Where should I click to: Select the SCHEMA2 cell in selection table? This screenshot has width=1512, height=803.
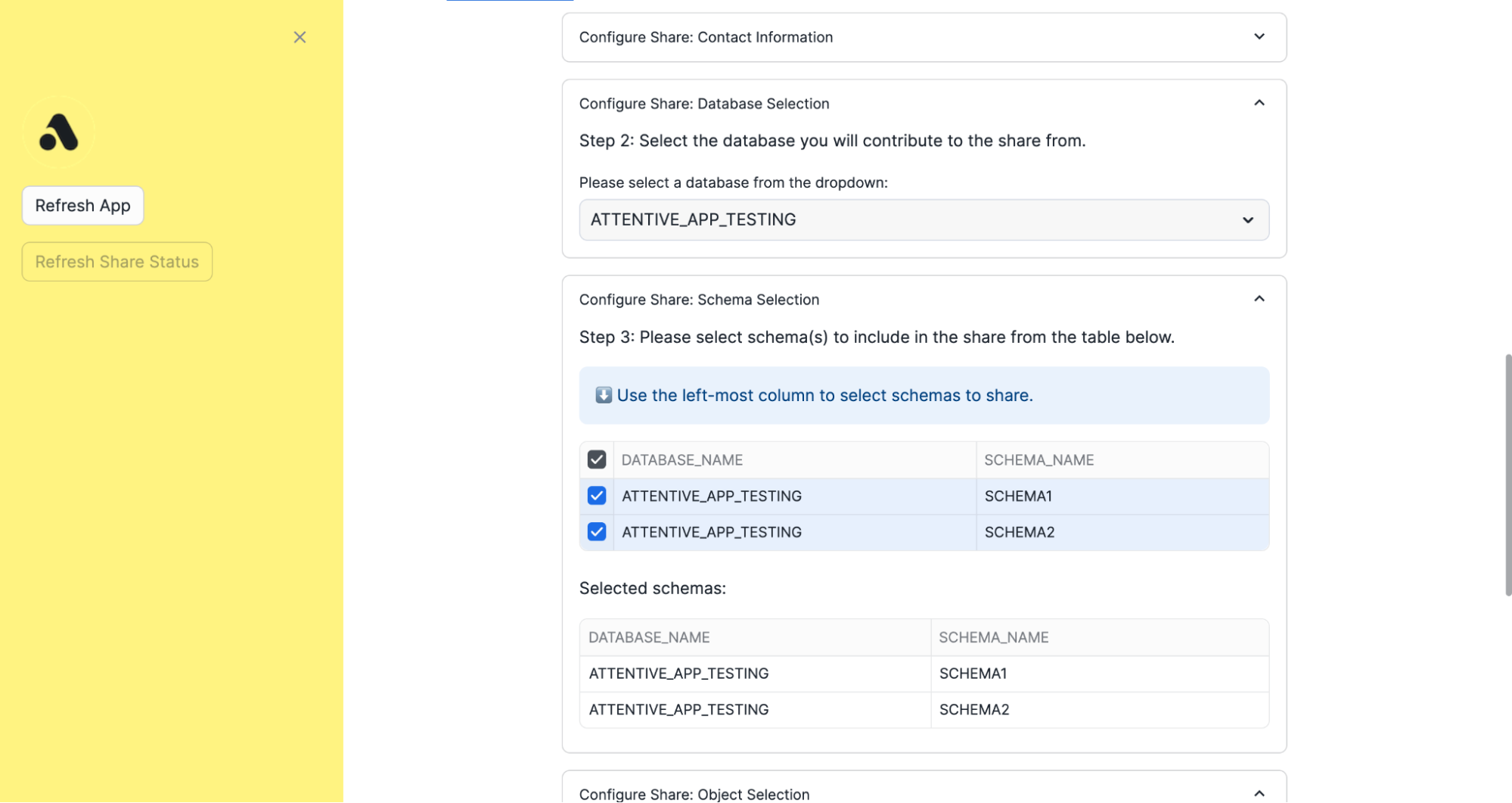(x=1122, y=533)
